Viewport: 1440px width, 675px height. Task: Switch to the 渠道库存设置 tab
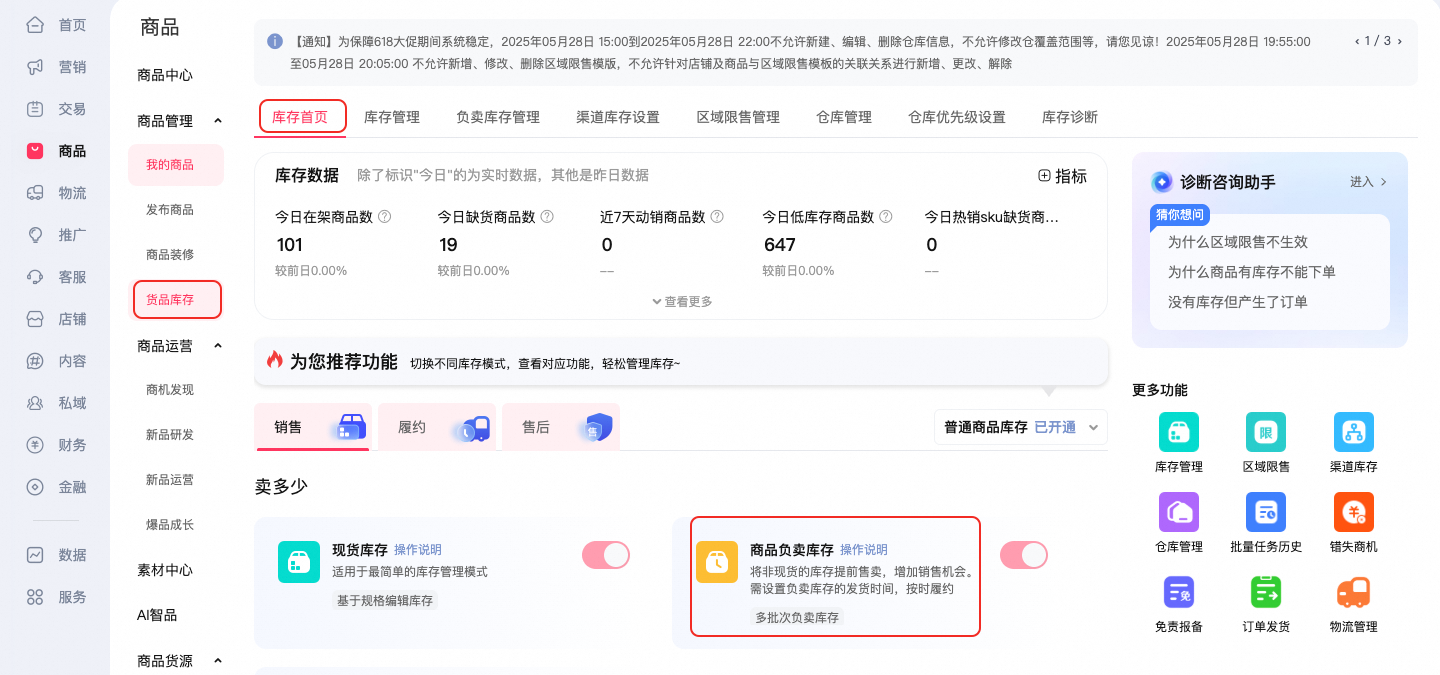pos(618,117)
